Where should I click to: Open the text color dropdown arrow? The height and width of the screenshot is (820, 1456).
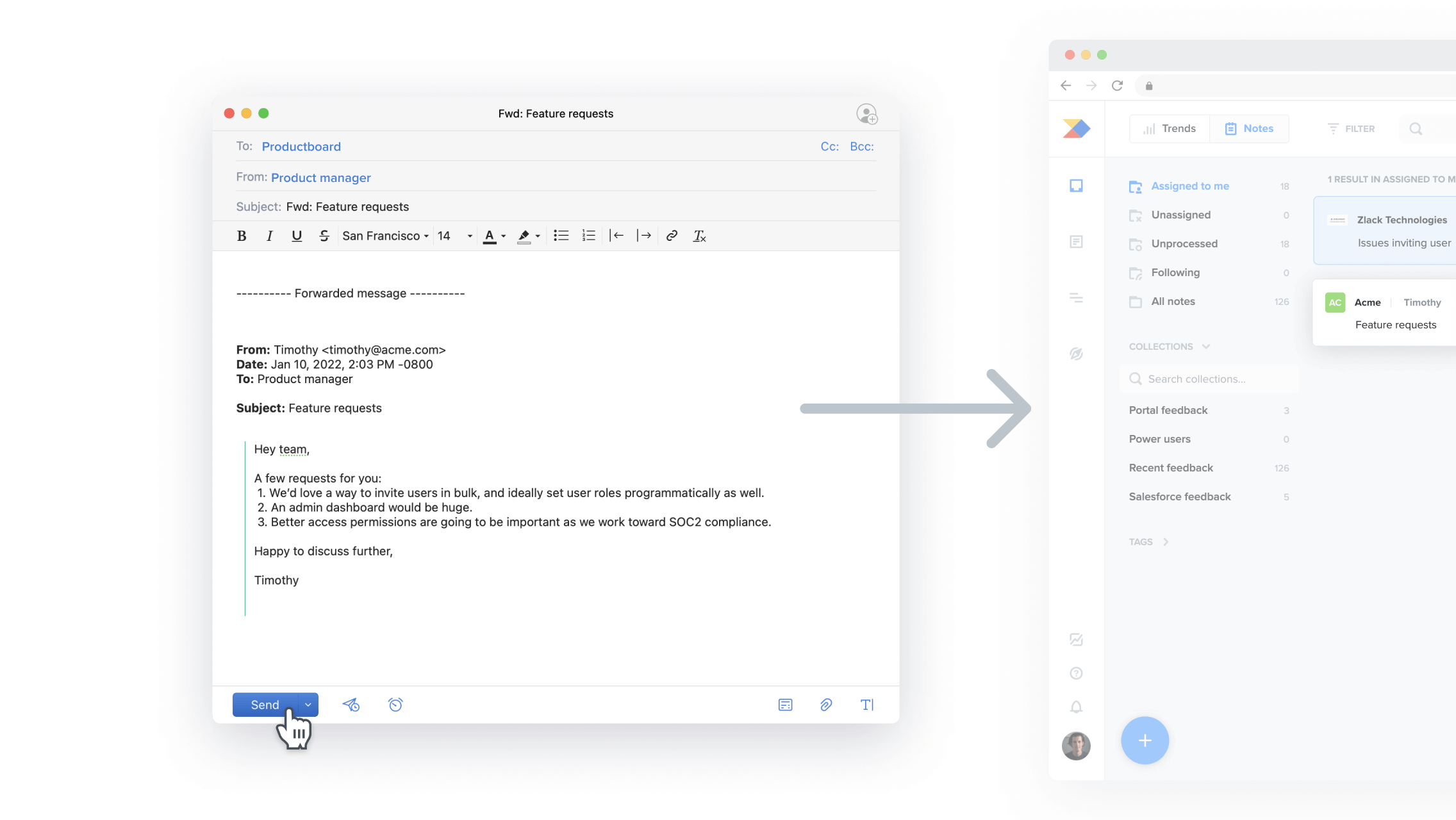click(x=504, y=236)
